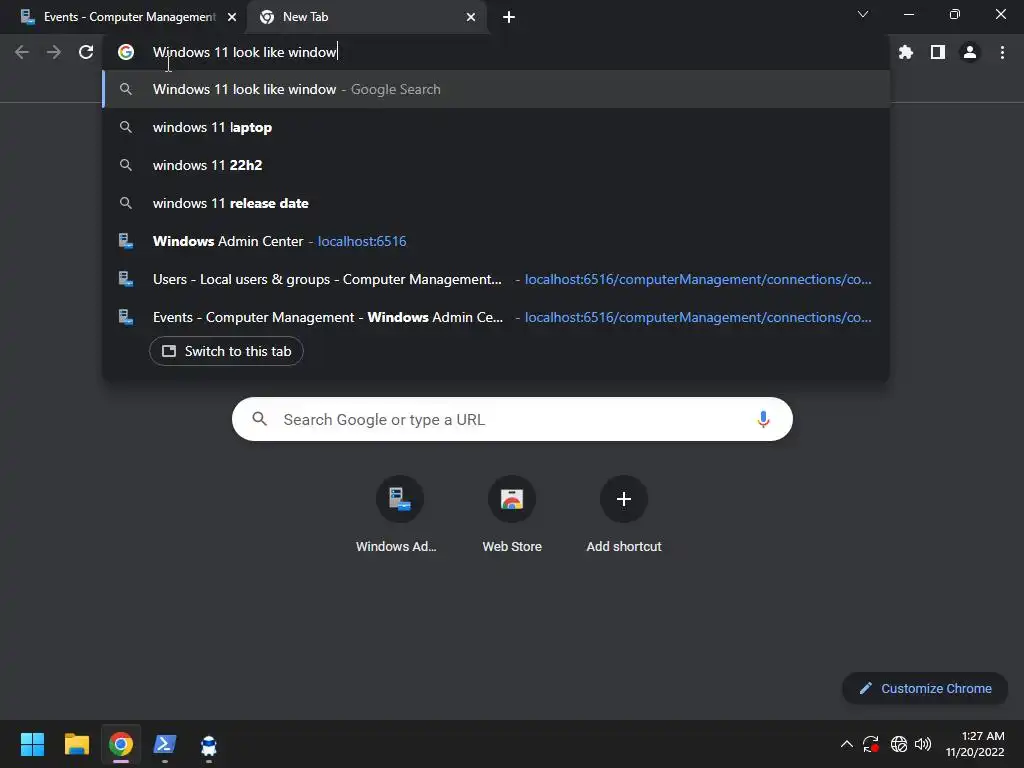
Task: Close the New Tab tab
Action: 471,17
